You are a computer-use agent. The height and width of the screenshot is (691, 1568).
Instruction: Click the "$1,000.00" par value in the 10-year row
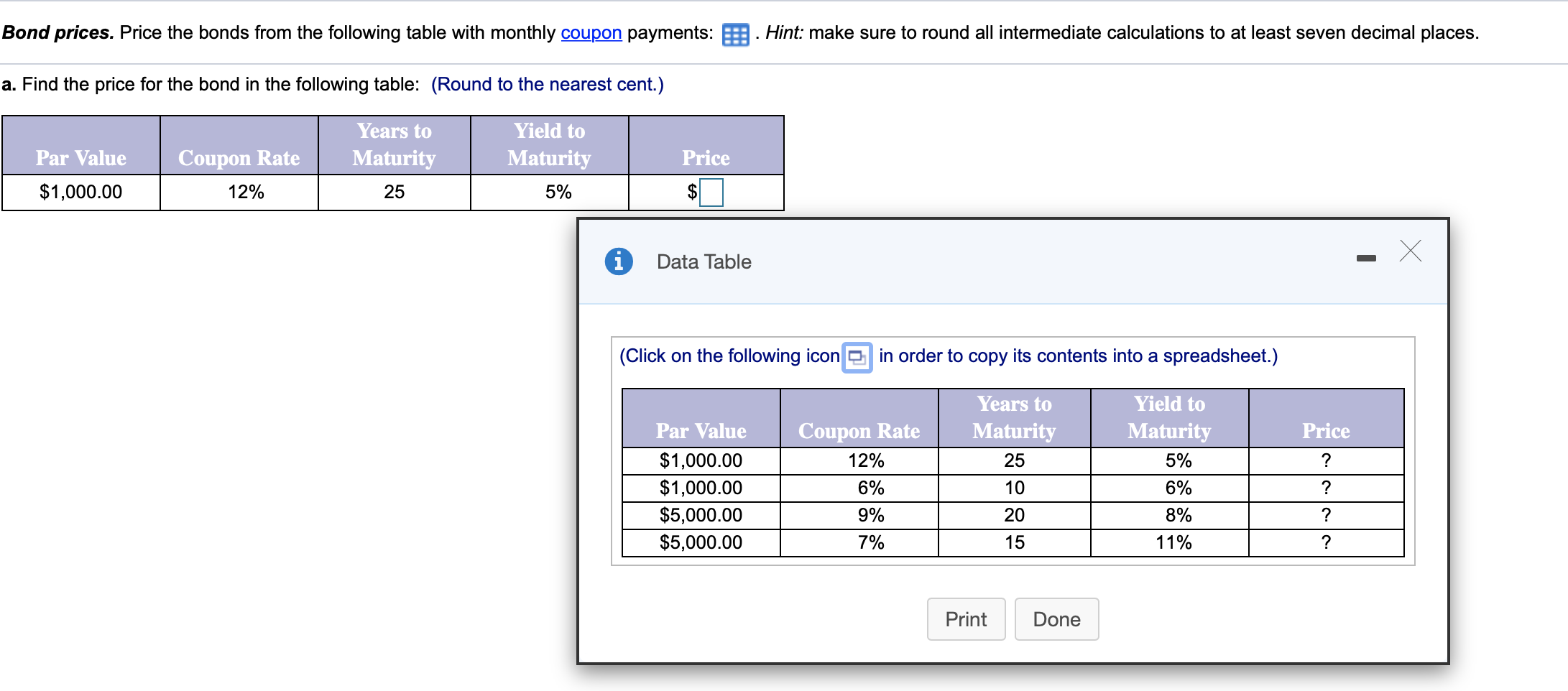(701, 488)
